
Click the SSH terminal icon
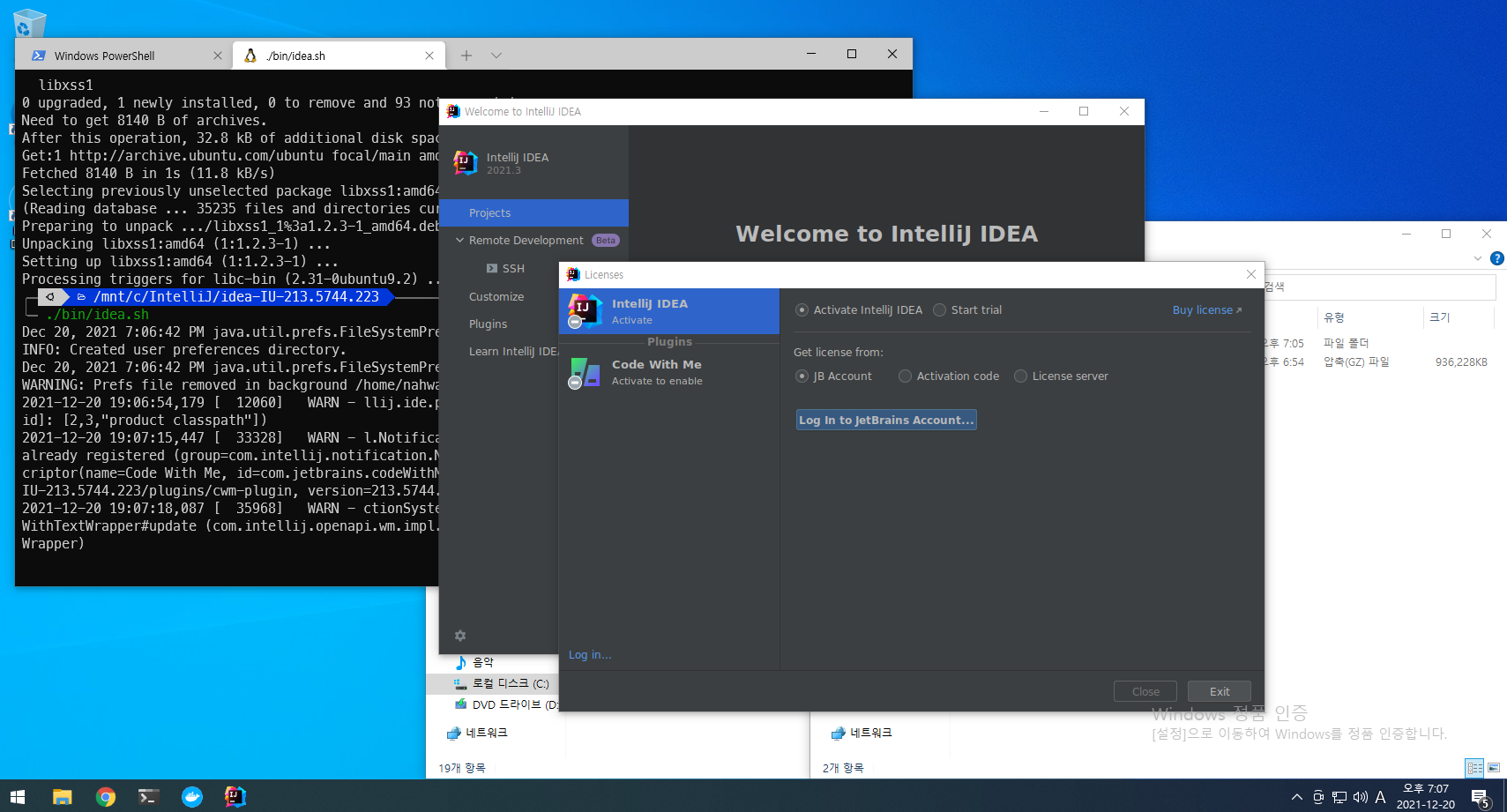[x=492, y=268]
